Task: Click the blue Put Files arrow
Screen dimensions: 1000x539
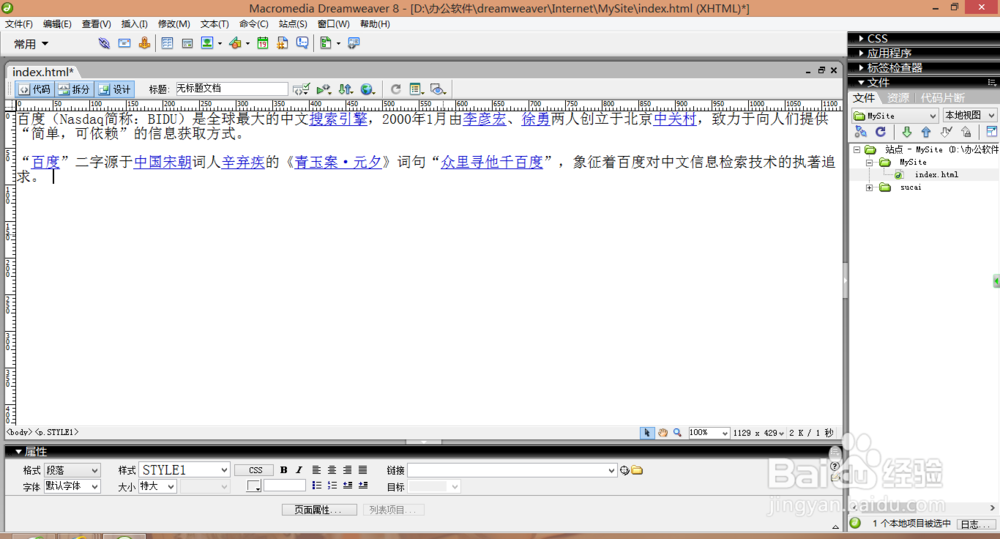Action: [x=926, y=132]
